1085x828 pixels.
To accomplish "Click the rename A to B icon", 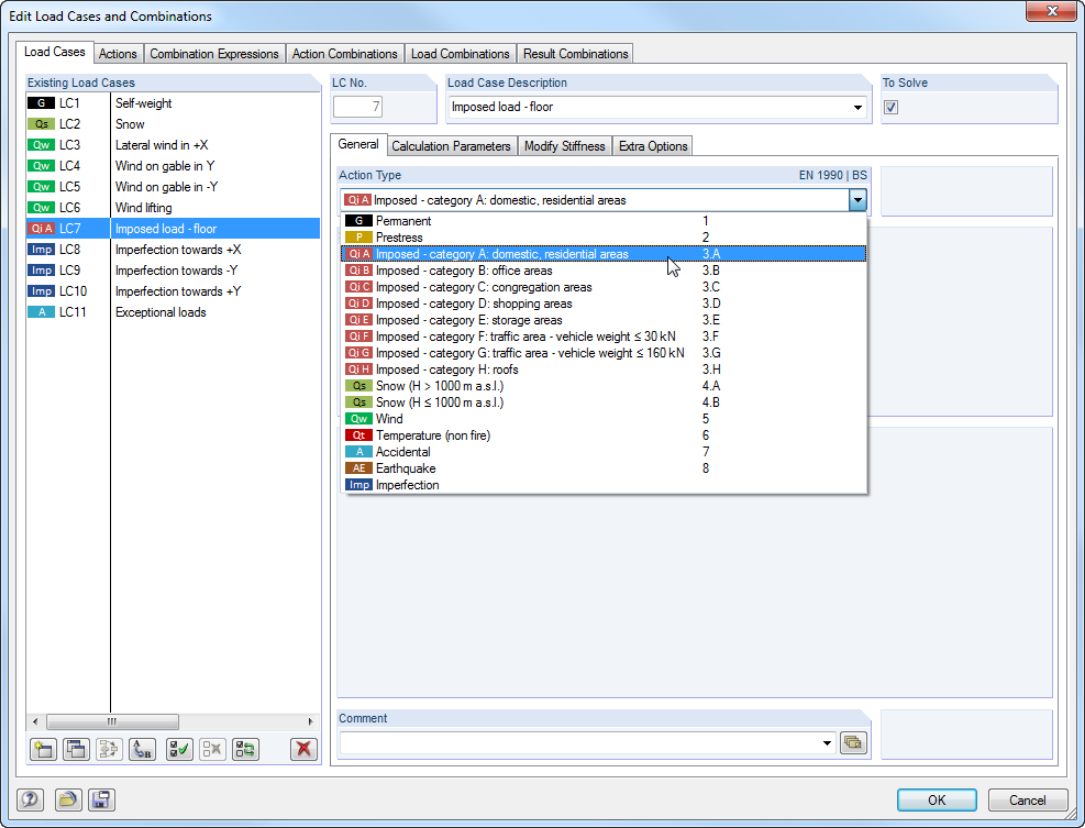I will 143,749.
